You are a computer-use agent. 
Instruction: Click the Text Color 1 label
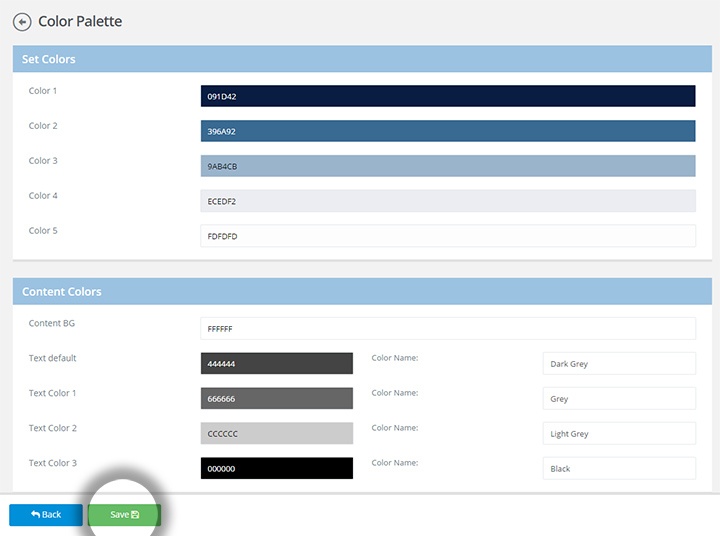(52, 393)
